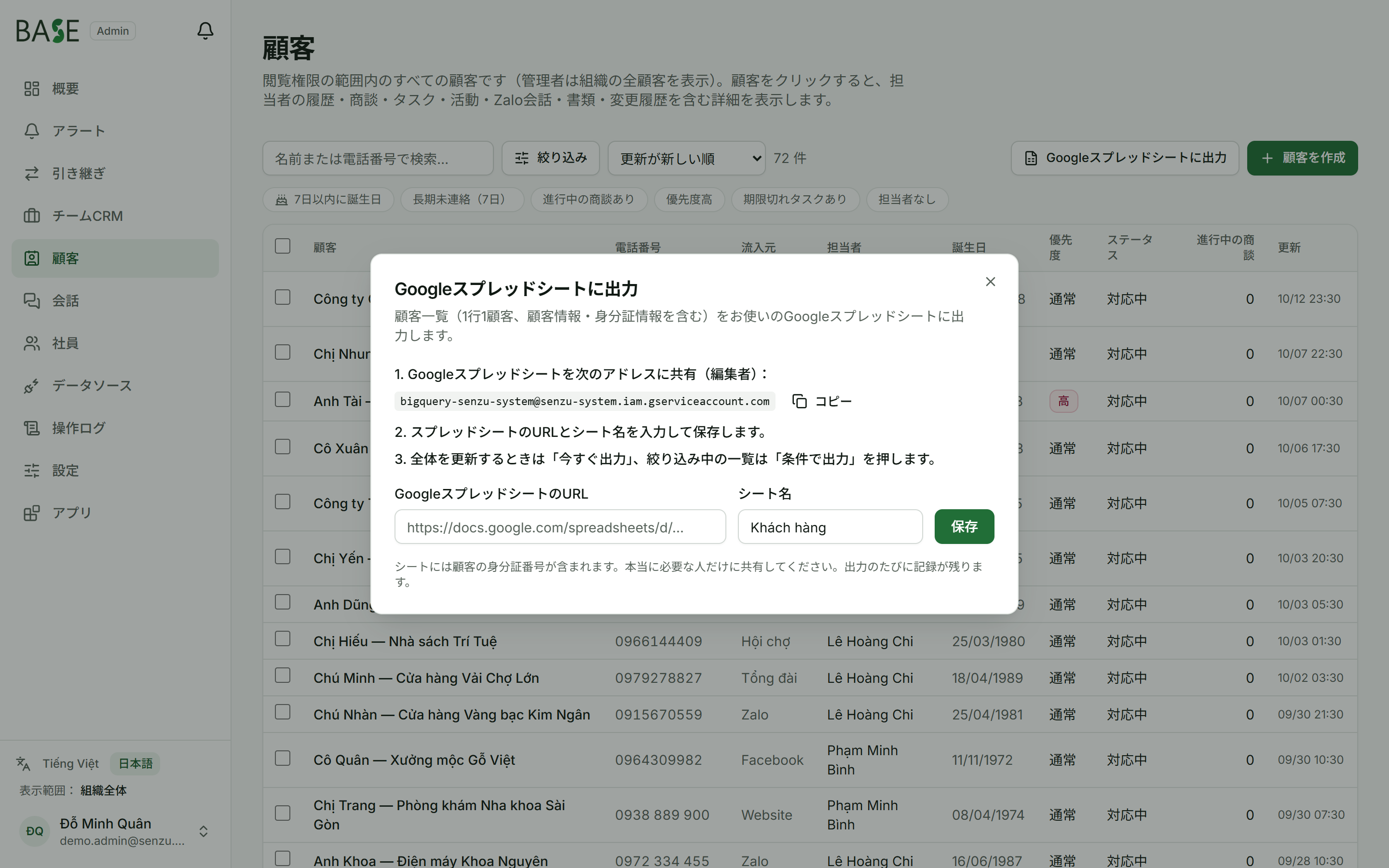Screen dimensions: 1389x868
Task: Toggle the 優先度高 filter chip
Action: (x=689, y=199)
